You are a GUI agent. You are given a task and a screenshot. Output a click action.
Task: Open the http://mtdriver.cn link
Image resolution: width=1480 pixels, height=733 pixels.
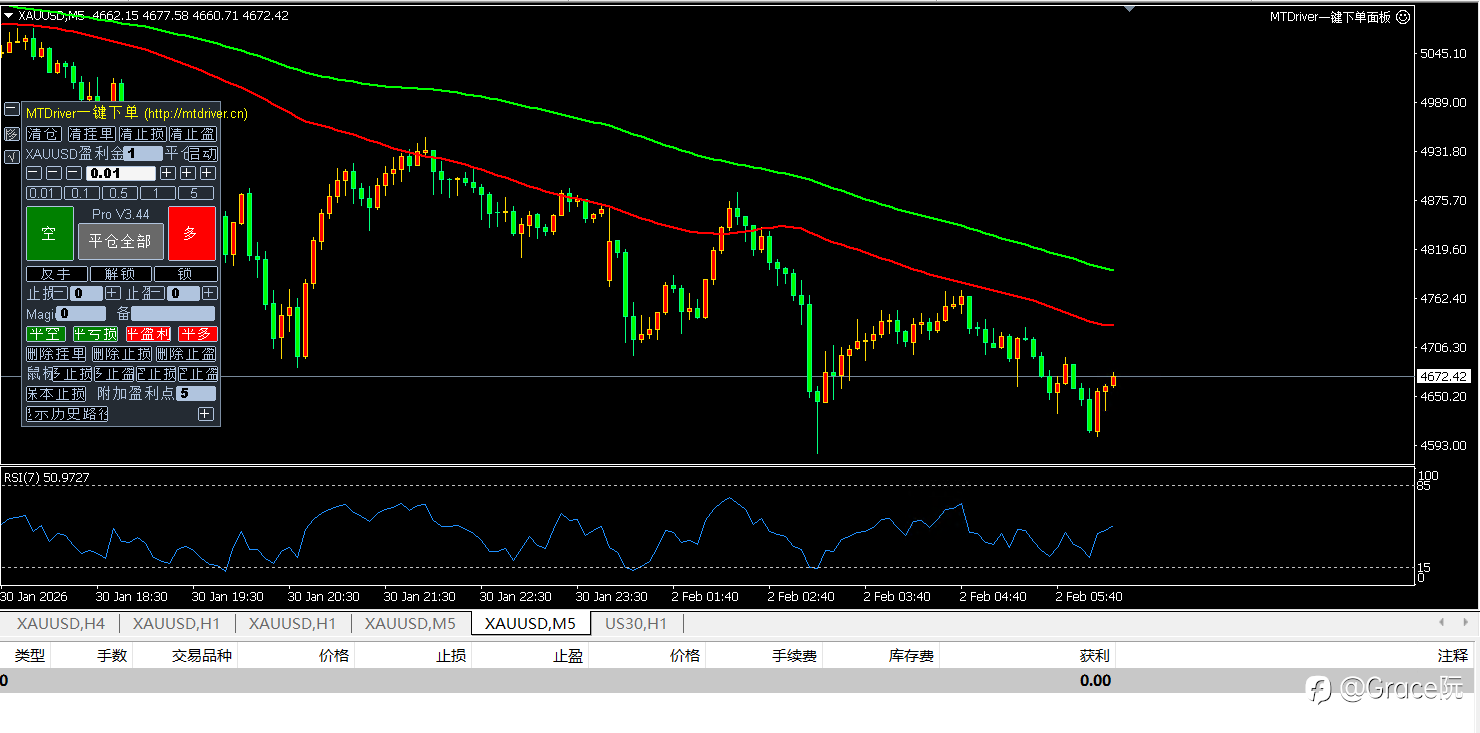pyautogui.click(x=196, y=114)
